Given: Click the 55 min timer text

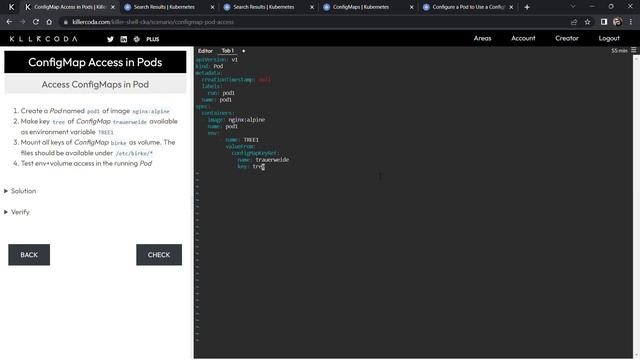Looking at the screenshot, I should [619, 51].
